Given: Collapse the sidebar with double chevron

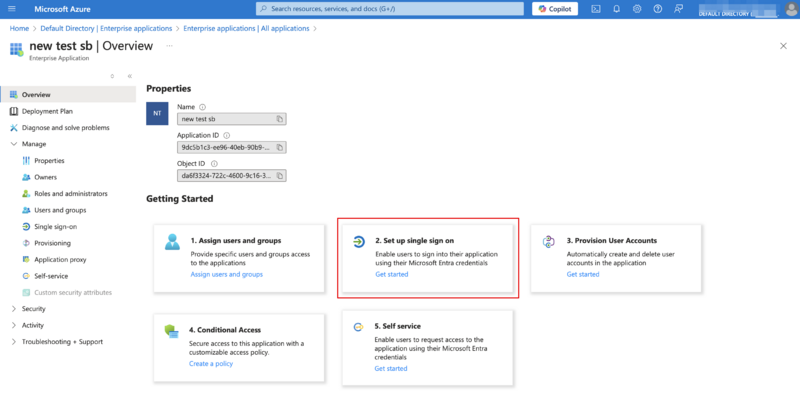Looking at the screenshot, I should [130, 76].
